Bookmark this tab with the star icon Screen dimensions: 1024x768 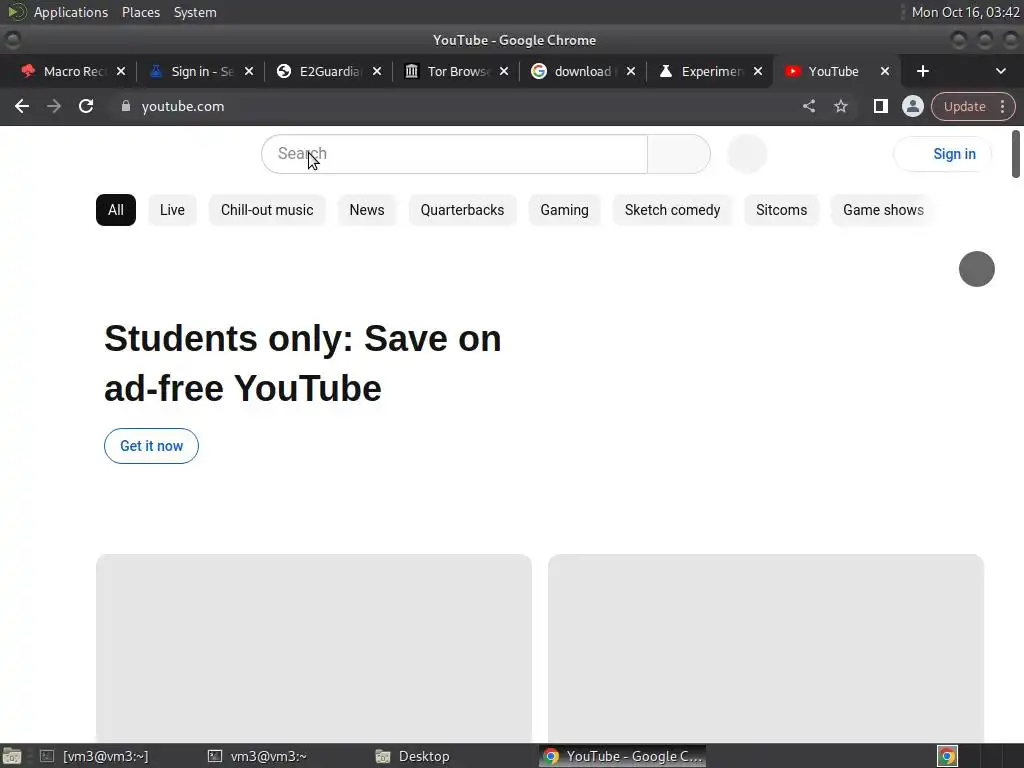click(841, 106)
